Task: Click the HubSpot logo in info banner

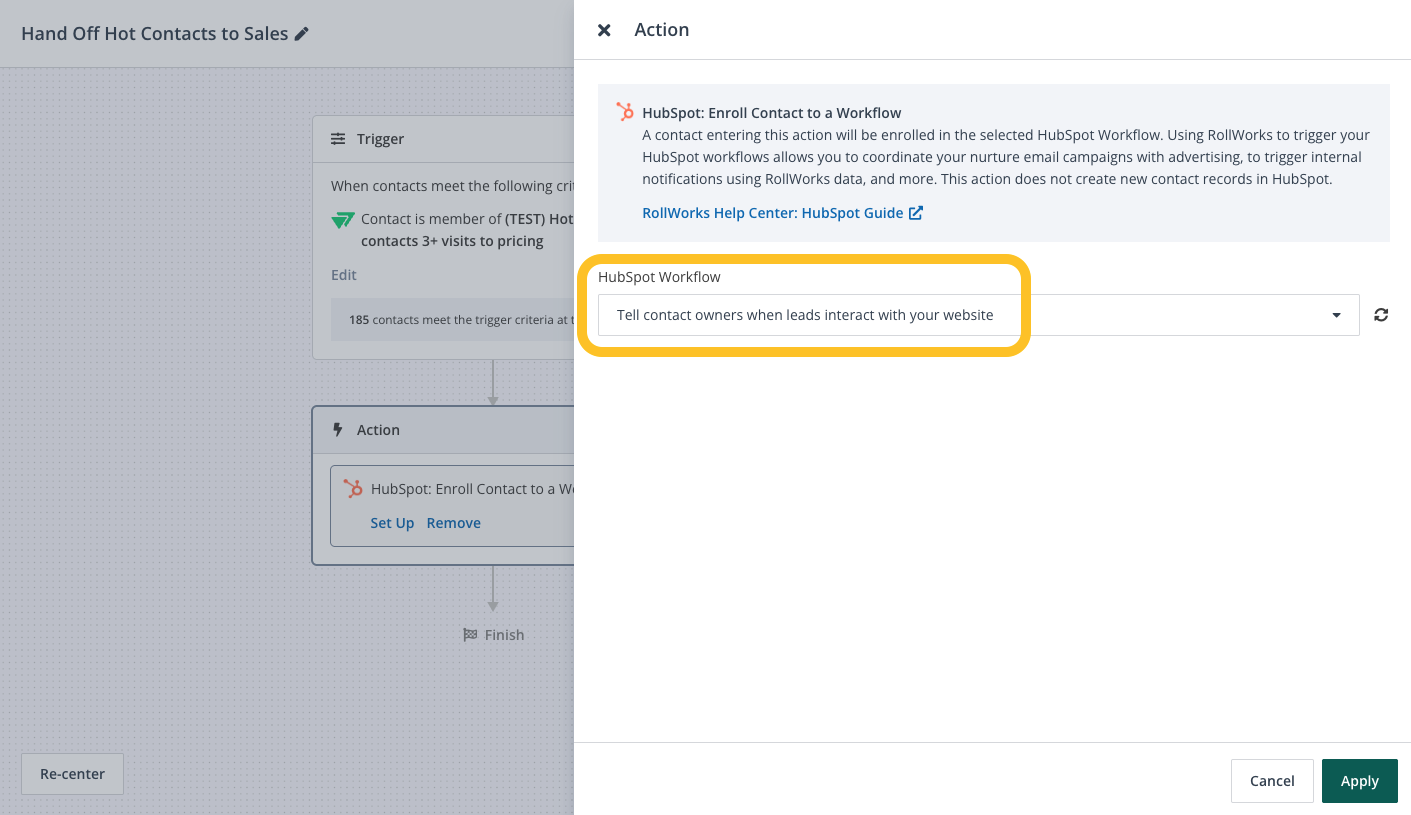Action: [625, 112]
